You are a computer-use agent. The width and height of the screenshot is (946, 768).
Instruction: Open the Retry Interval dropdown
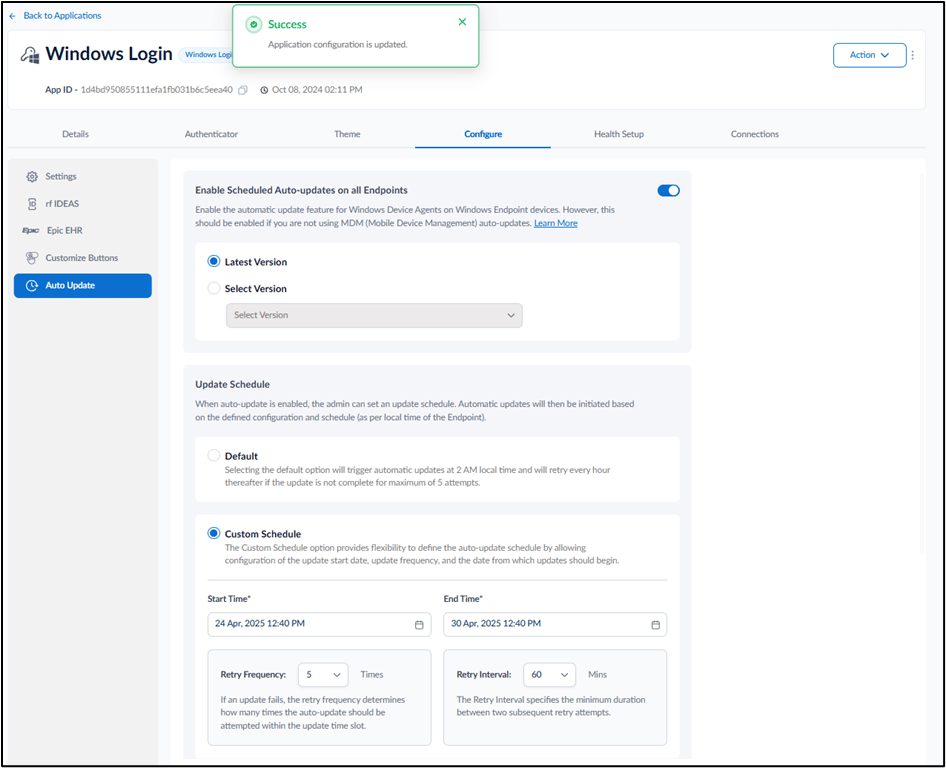549,674
